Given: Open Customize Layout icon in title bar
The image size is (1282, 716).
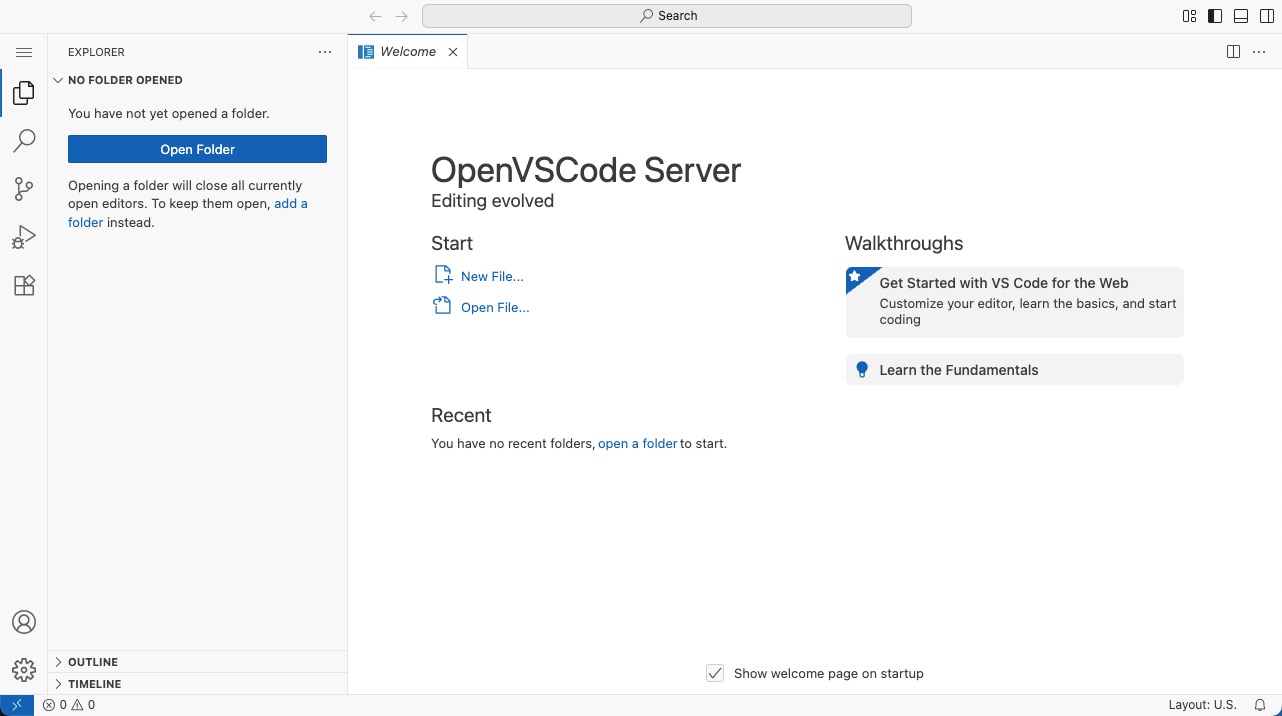Looking at the screenshot, I should [1189, 16].
